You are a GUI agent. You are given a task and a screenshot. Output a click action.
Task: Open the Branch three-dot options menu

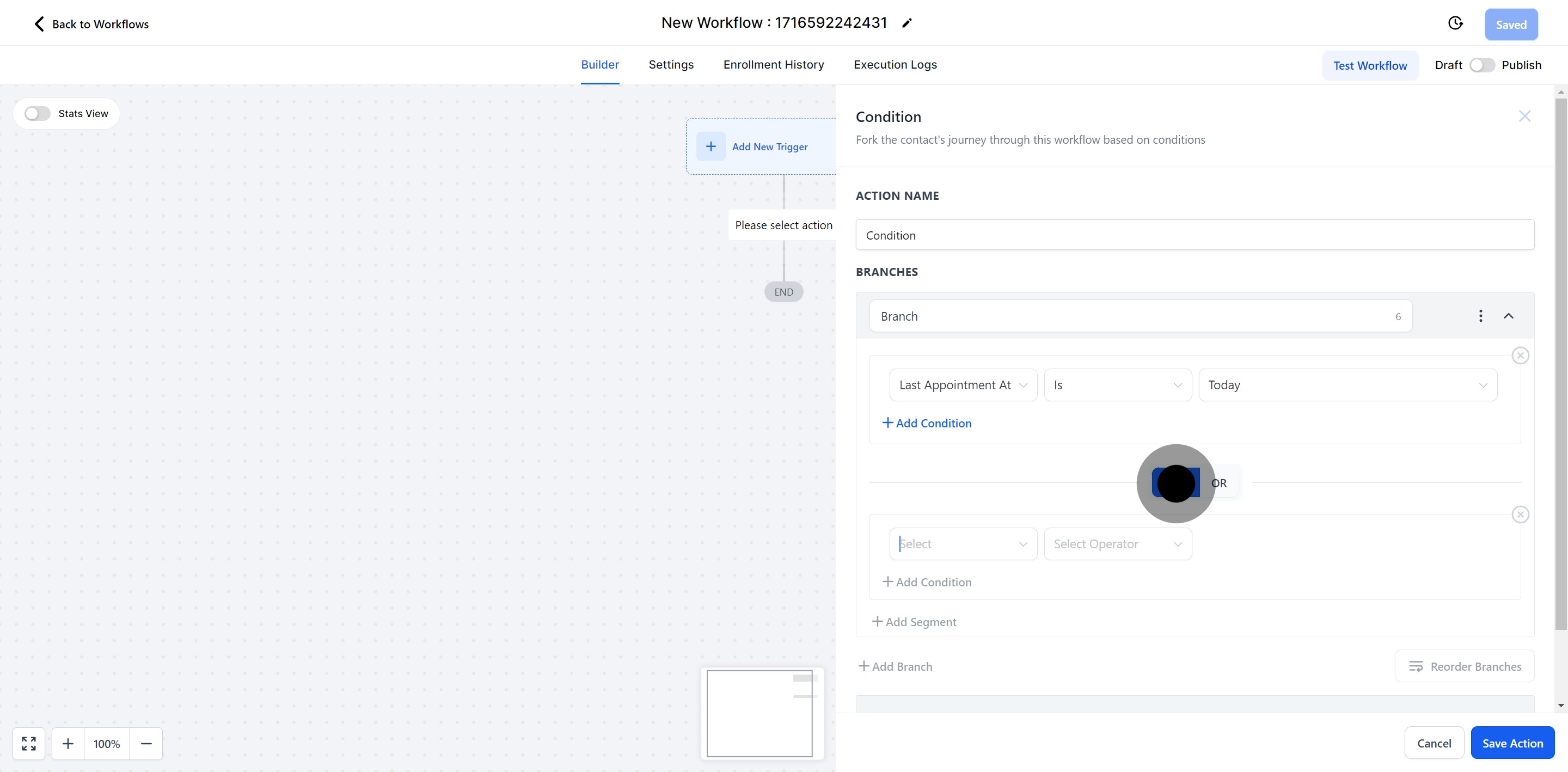(x=1480, y=316)
